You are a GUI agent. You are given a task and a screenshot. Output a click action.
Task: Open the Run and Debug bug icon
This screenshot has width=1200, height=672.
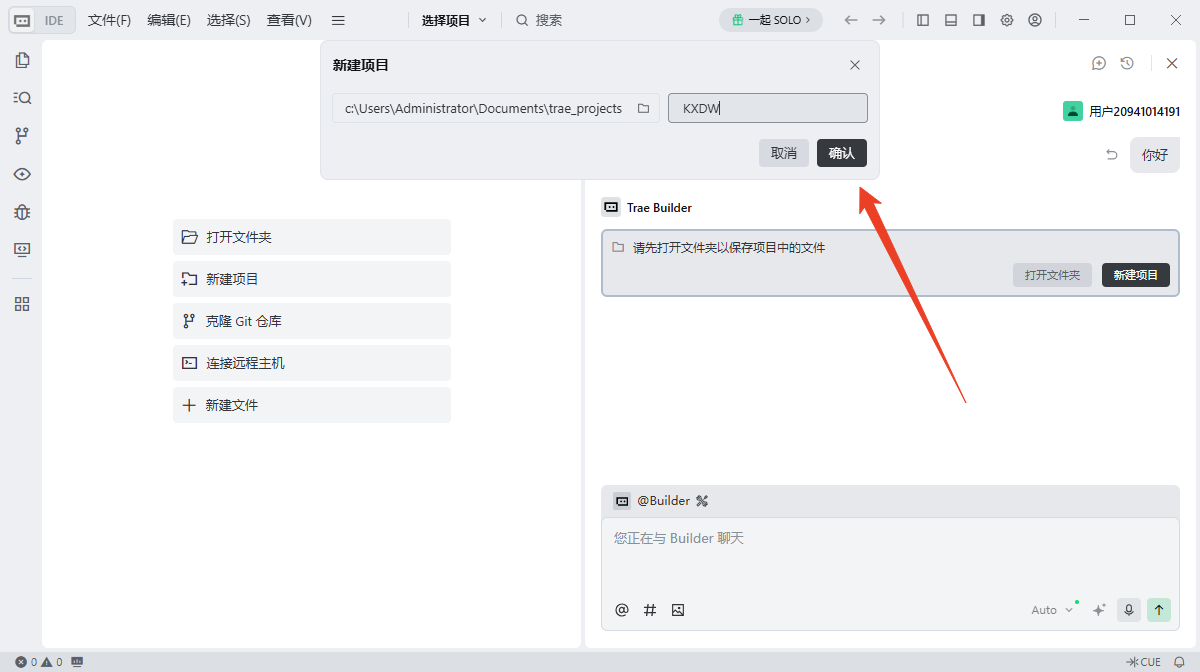point(22,212)
